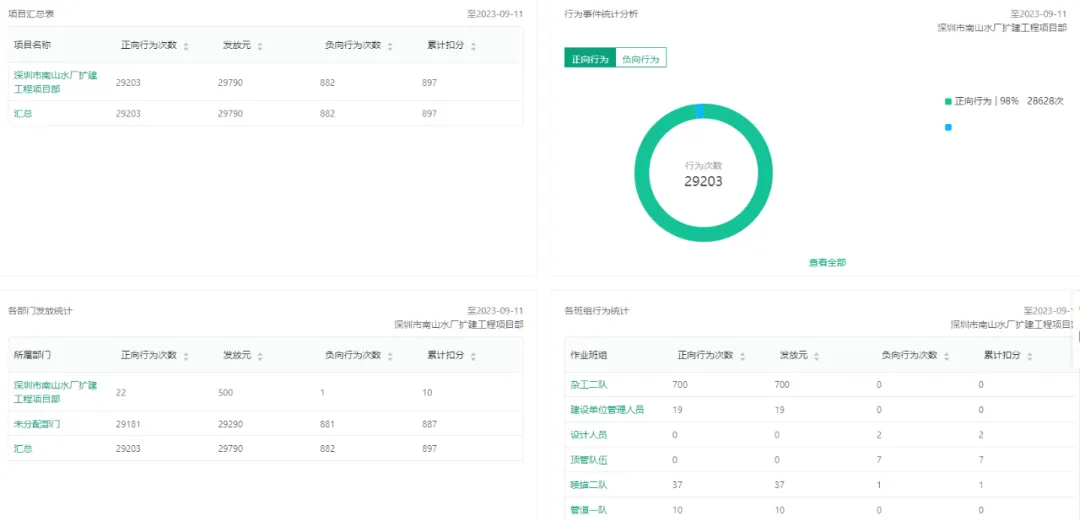Sort 项目汇总表 by 累计扣分

pos(473,46)
